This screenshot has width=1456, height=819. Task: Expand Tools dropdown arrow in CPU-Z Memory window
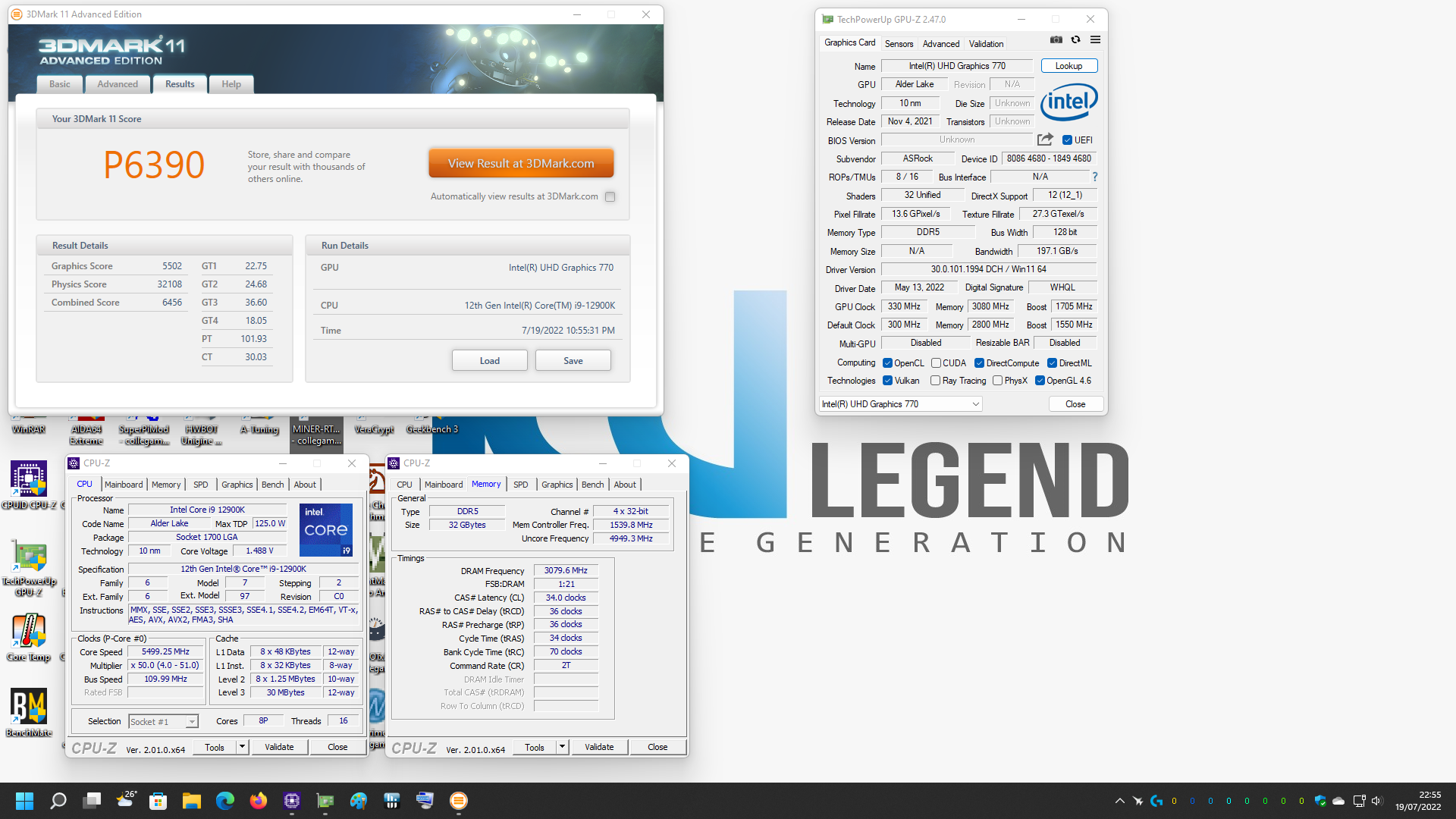[x=562, y=748]
